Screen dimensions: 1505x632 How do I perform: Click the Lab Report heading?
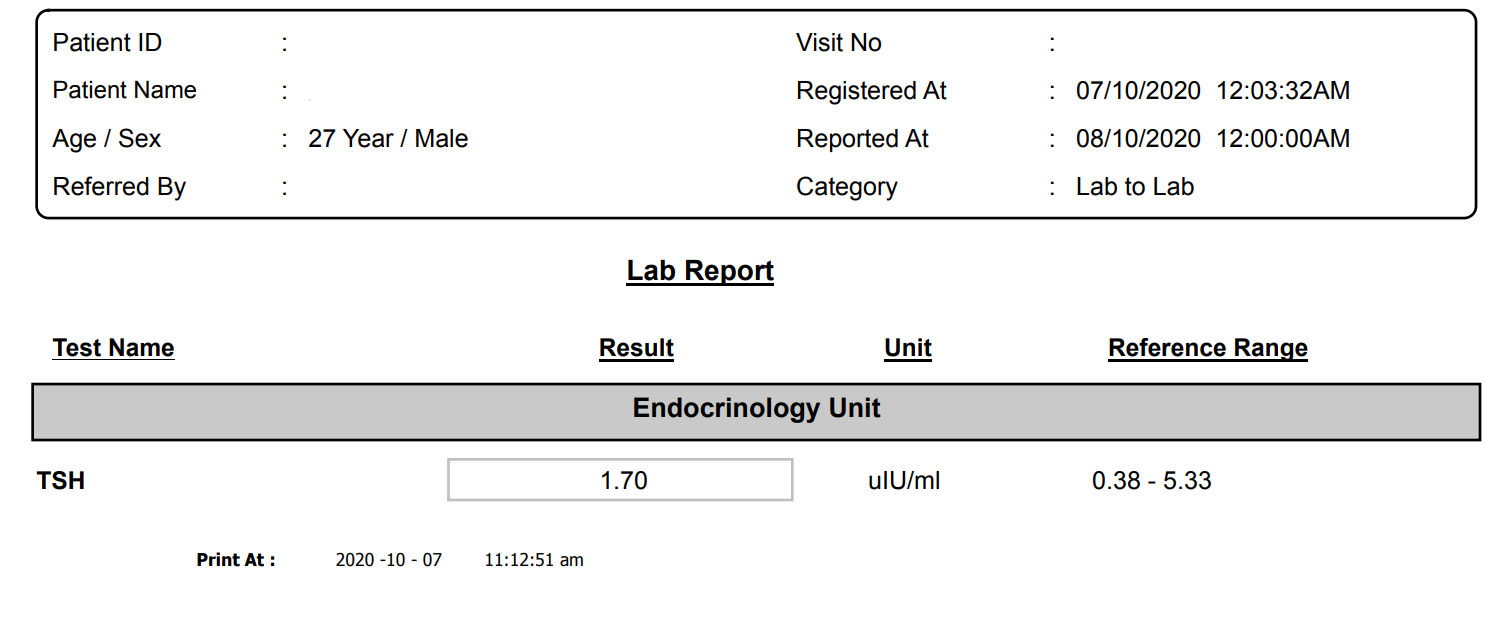coord(700,271)
